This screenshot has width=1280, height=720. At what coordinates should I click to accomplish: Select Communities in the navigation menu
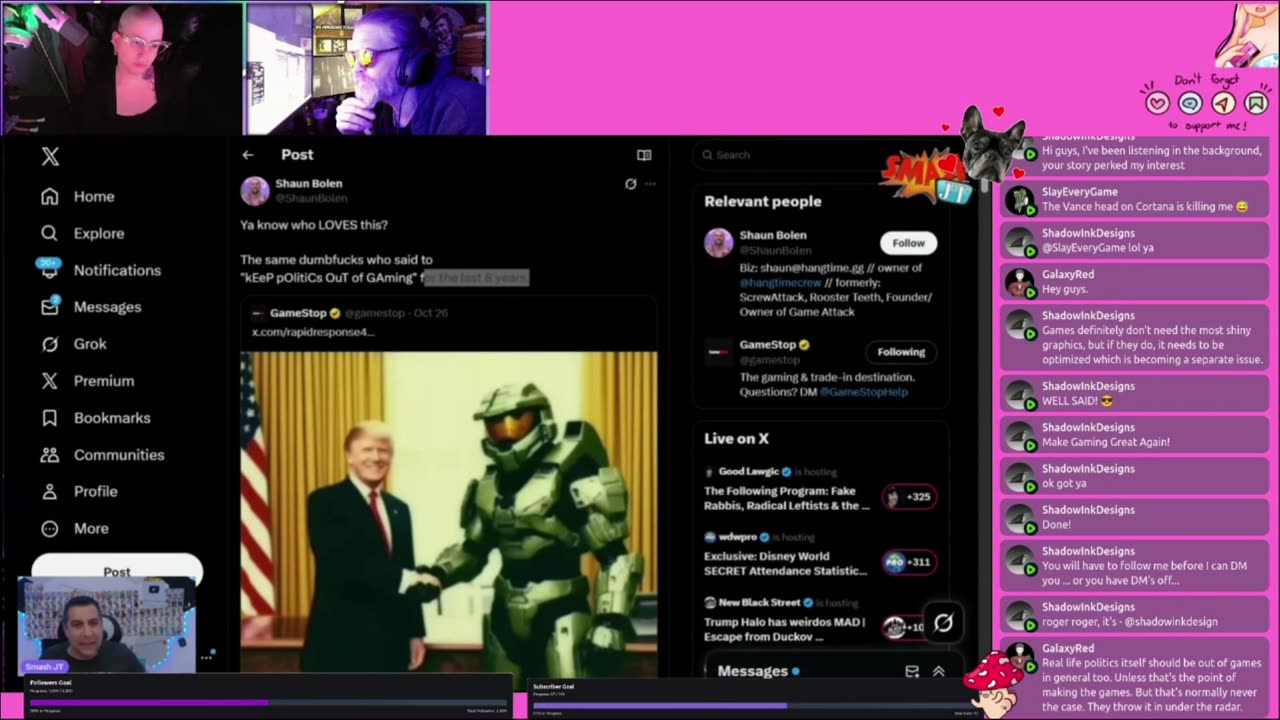pos(119,455)
